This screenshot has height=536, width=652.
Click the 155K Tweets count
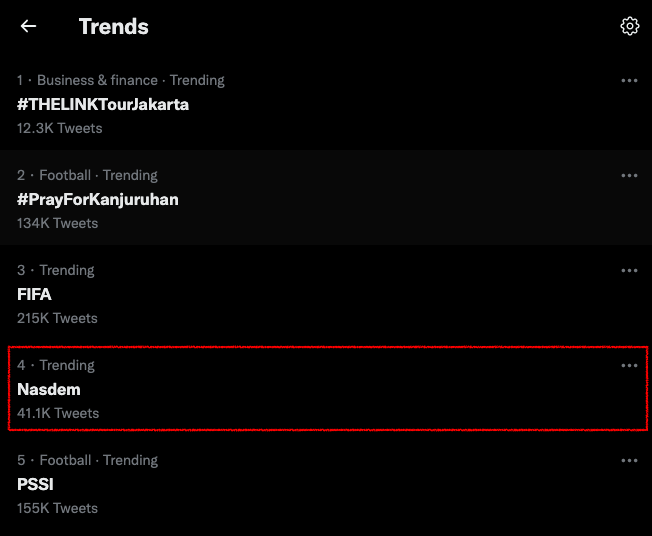tap(58, 508)
